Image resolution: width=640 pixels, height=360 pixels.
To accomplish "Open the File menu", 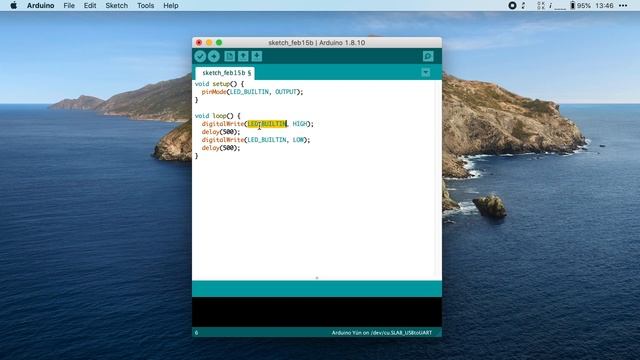I will (69, 6).
